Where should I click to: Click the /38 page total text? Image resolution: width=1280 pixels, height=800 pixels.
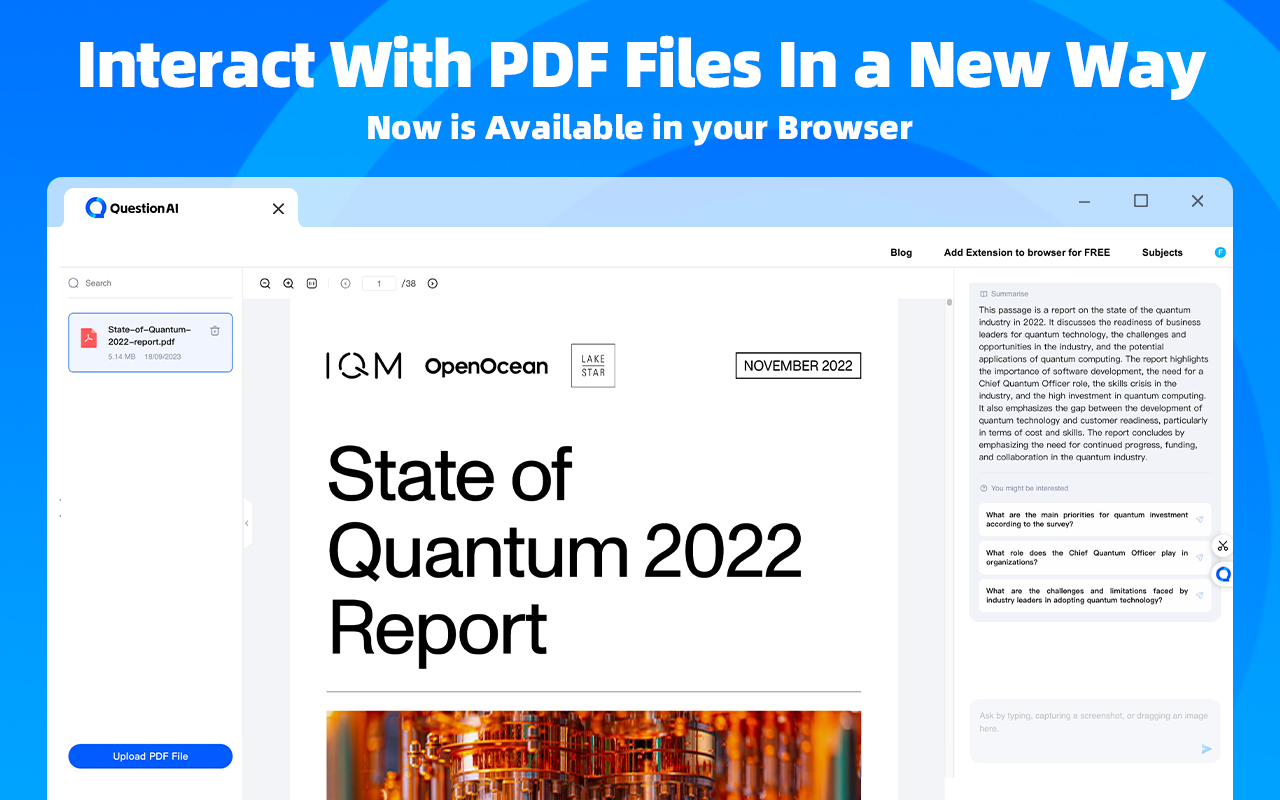coord(409,284)
